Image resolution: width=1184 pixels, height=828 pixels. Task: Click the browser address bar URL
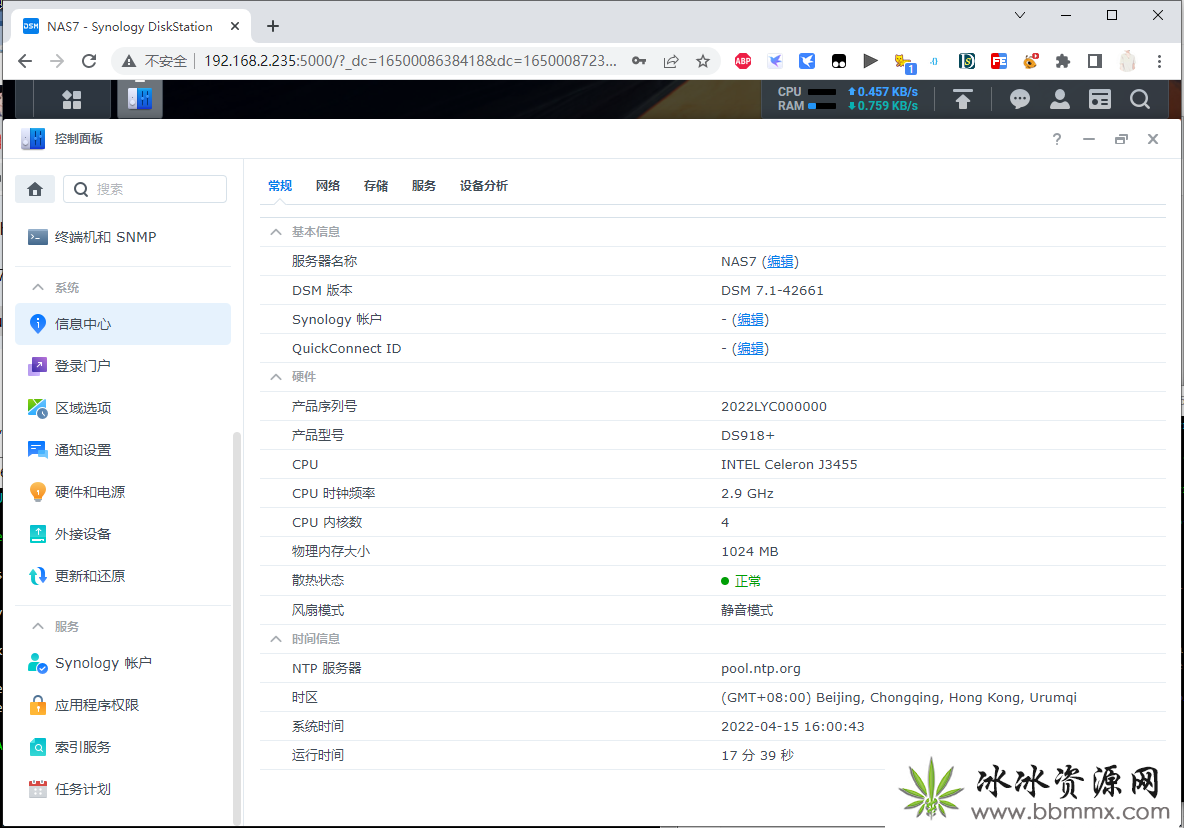tap(410, 61)
